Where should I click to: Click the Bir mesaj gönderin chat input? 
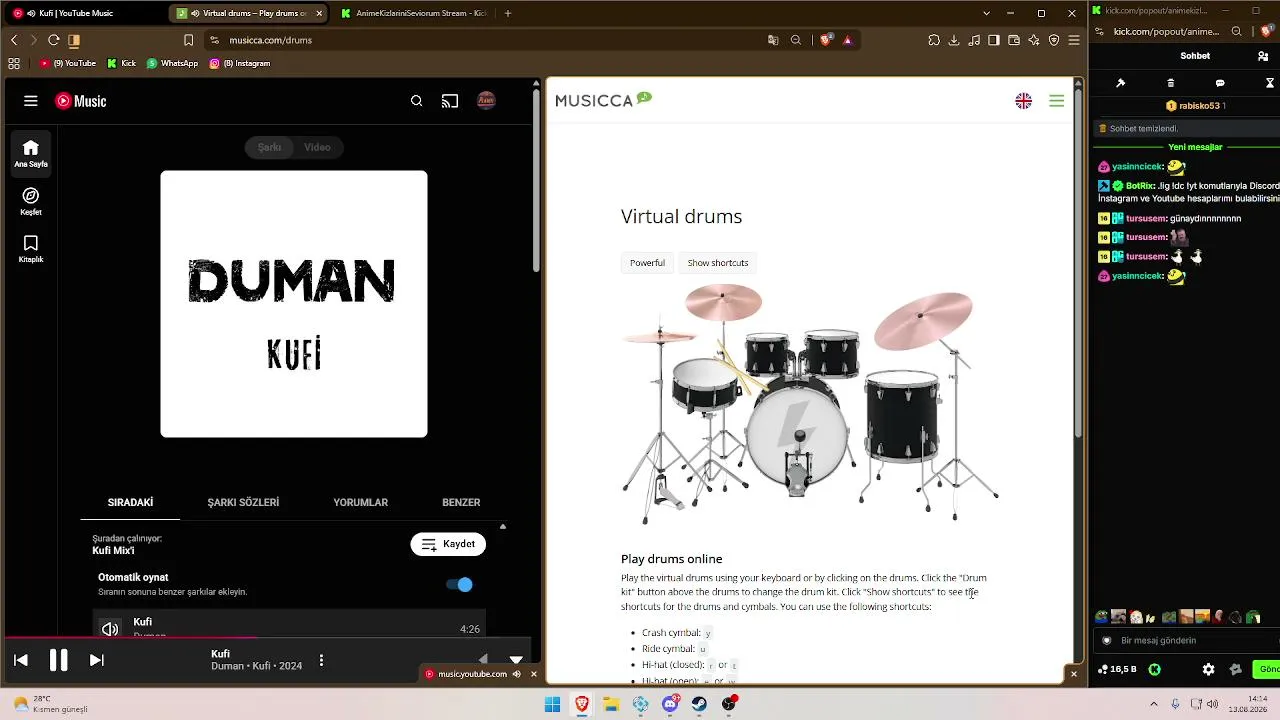coord(1189,640)
